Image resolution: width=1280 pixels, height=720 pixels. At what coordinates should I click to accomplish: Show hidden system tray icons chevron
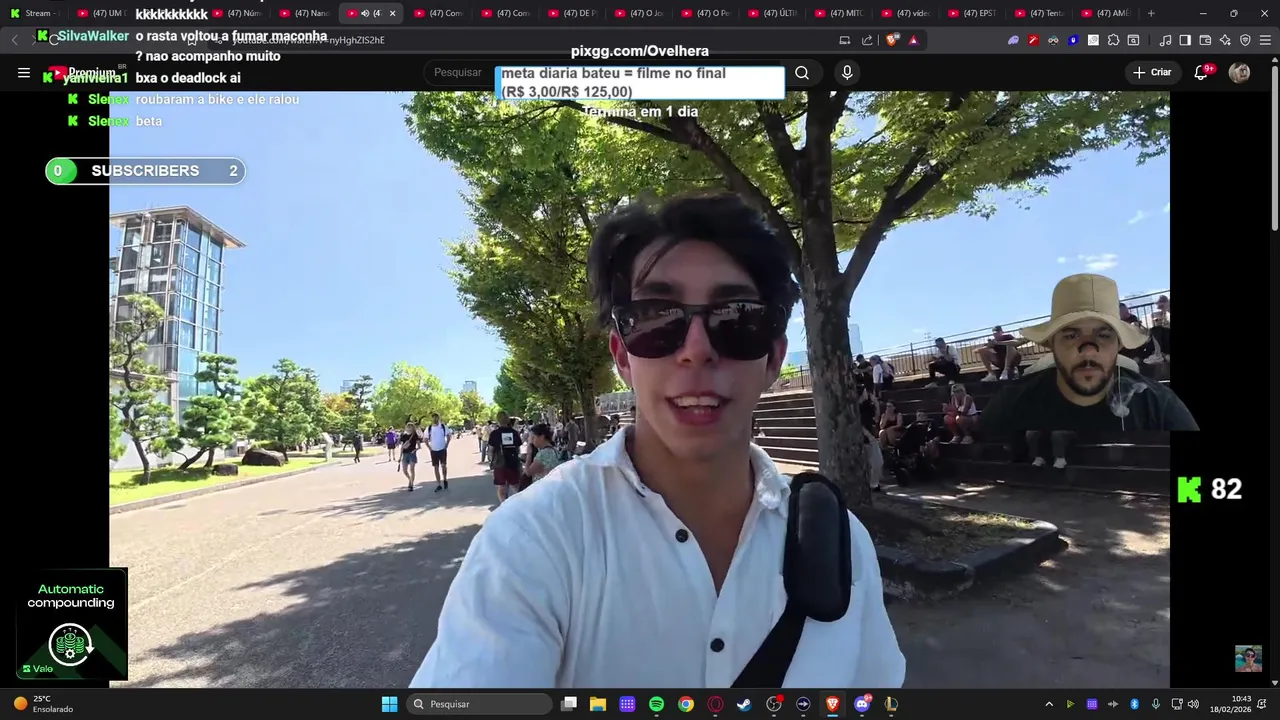click(1048, 704)
